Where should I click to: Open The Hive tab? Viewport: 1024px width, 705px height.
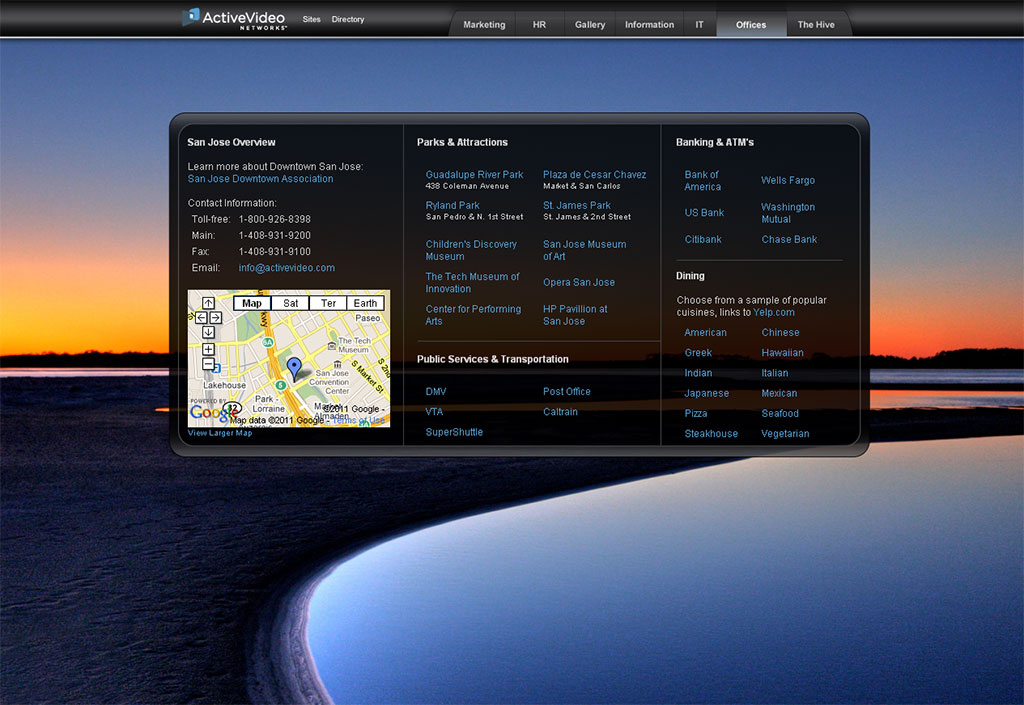816,25
